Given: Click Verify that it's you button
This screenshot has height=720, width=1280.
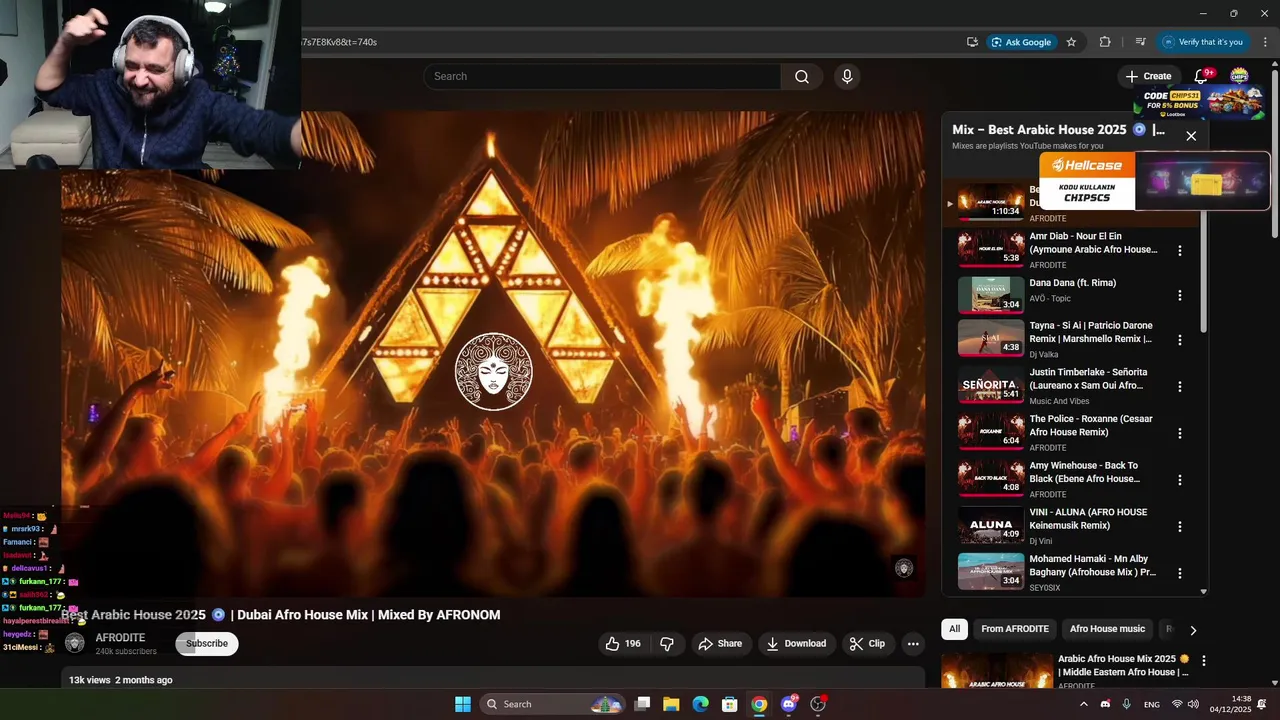Looking at the screenshot, I should point(1203,42).
